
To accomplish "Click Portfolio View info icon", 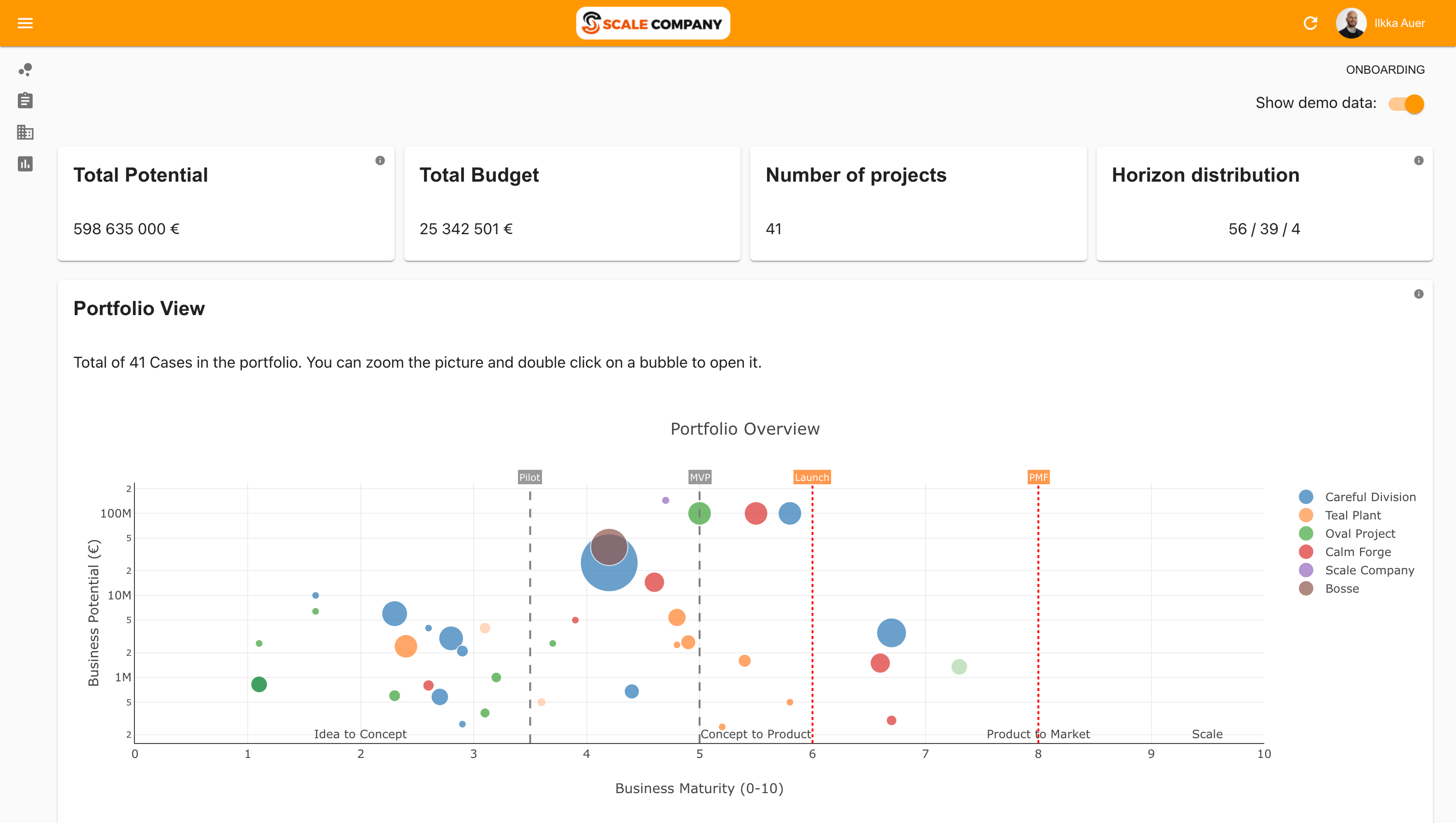I will (x=1418, y=294).
